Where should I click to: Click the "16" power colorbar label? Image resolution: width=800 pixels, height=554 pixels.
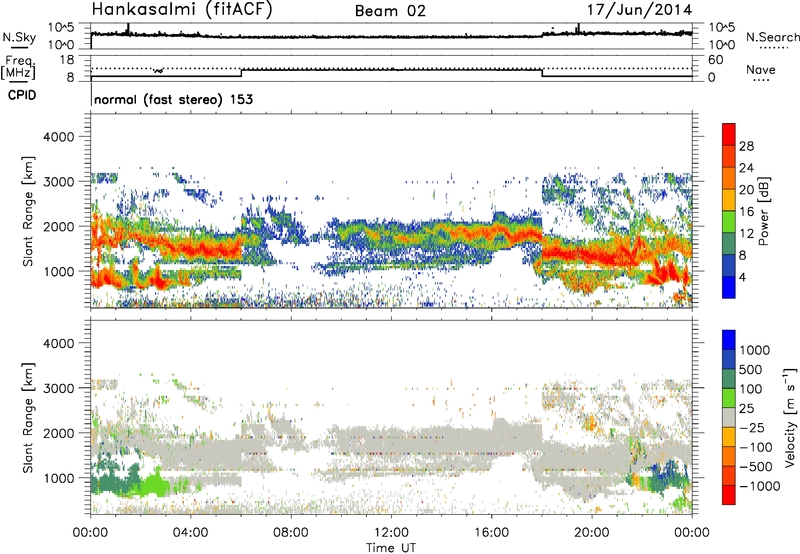pyautogui.click(x=746, y=212)
